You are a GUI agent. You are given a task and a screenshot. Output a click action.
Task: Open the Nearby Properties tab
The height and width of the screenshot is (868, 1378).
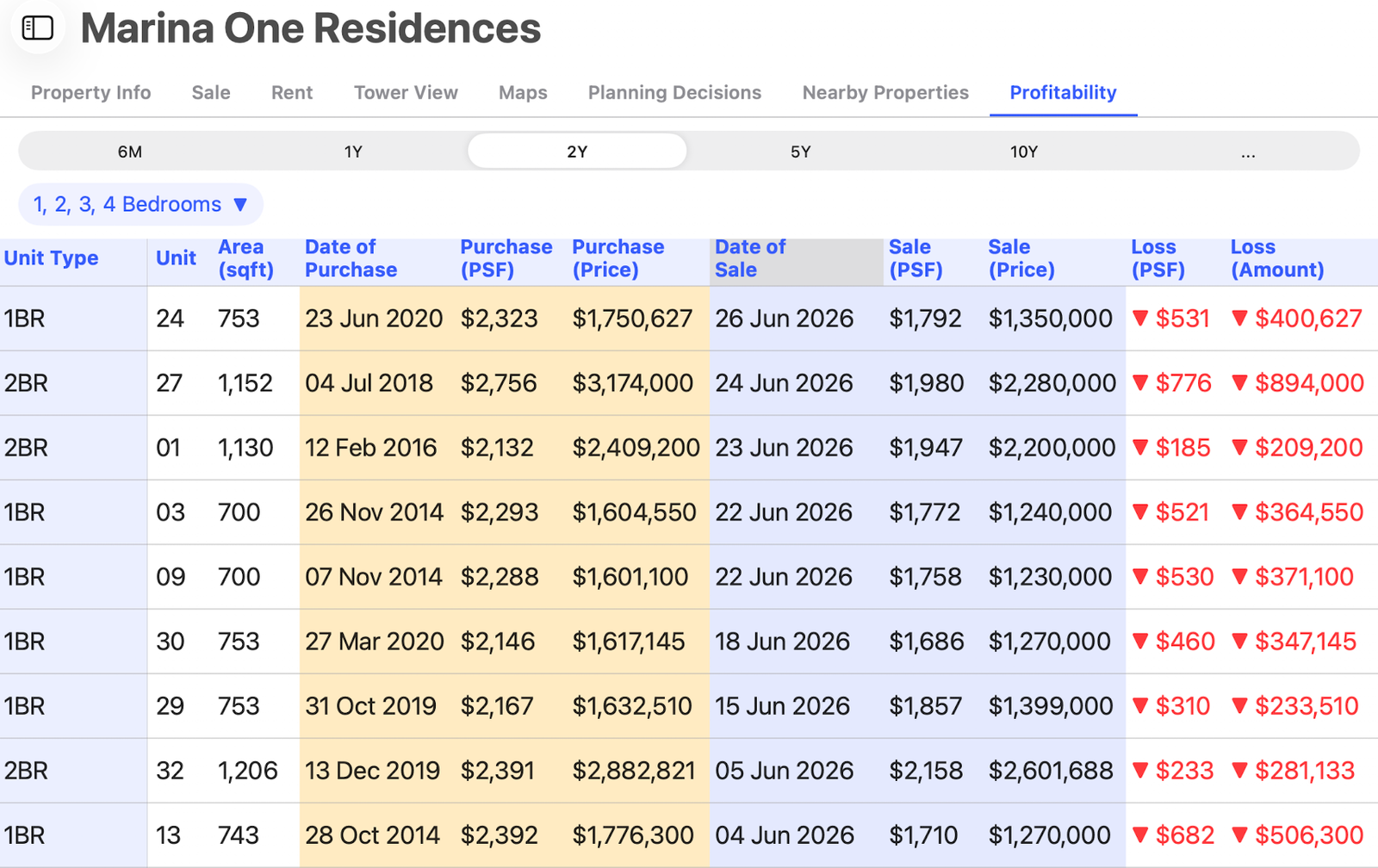click(885, 92)
